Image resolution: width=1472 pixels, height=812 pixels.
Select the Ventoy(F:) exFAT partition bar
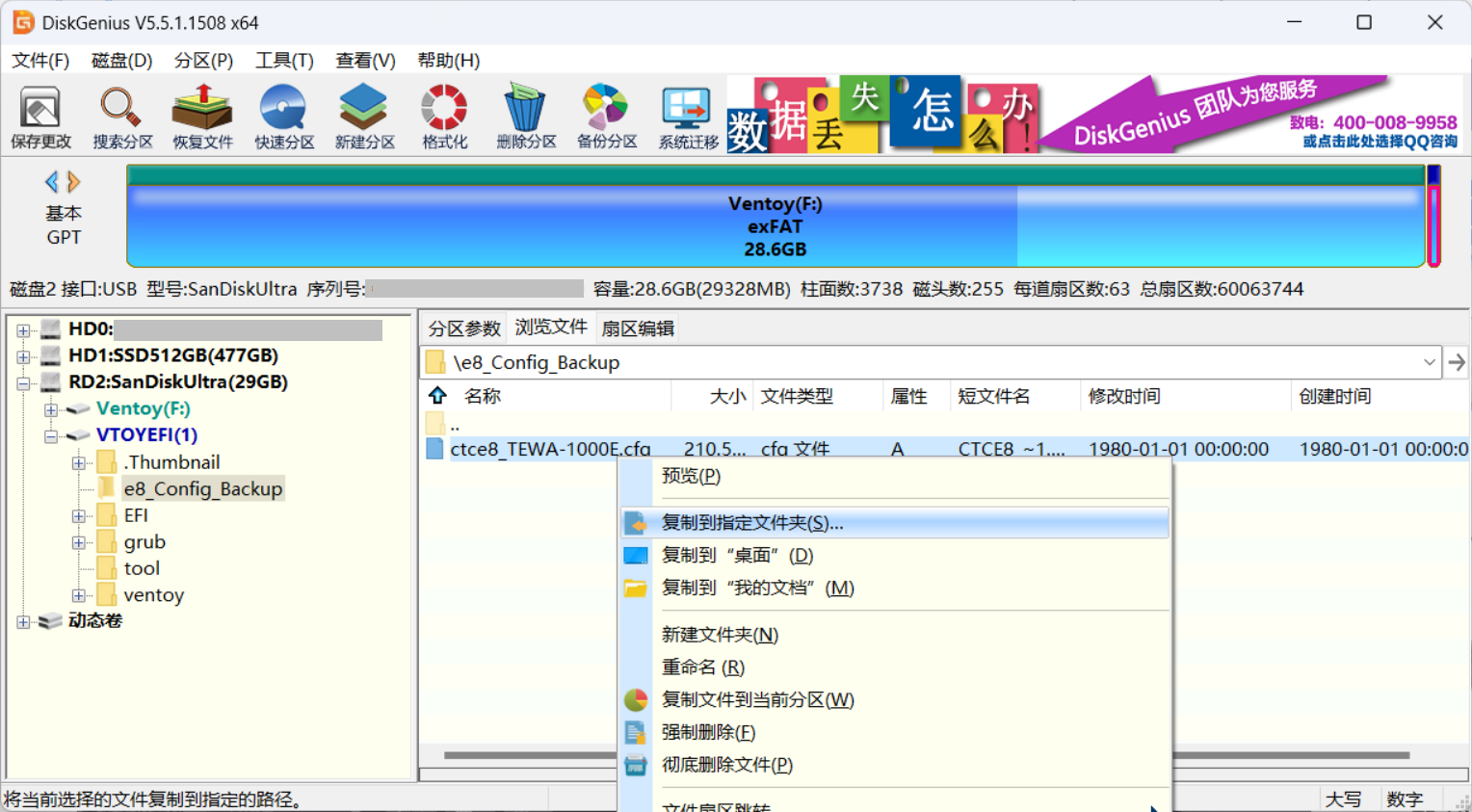coord(775,226)
